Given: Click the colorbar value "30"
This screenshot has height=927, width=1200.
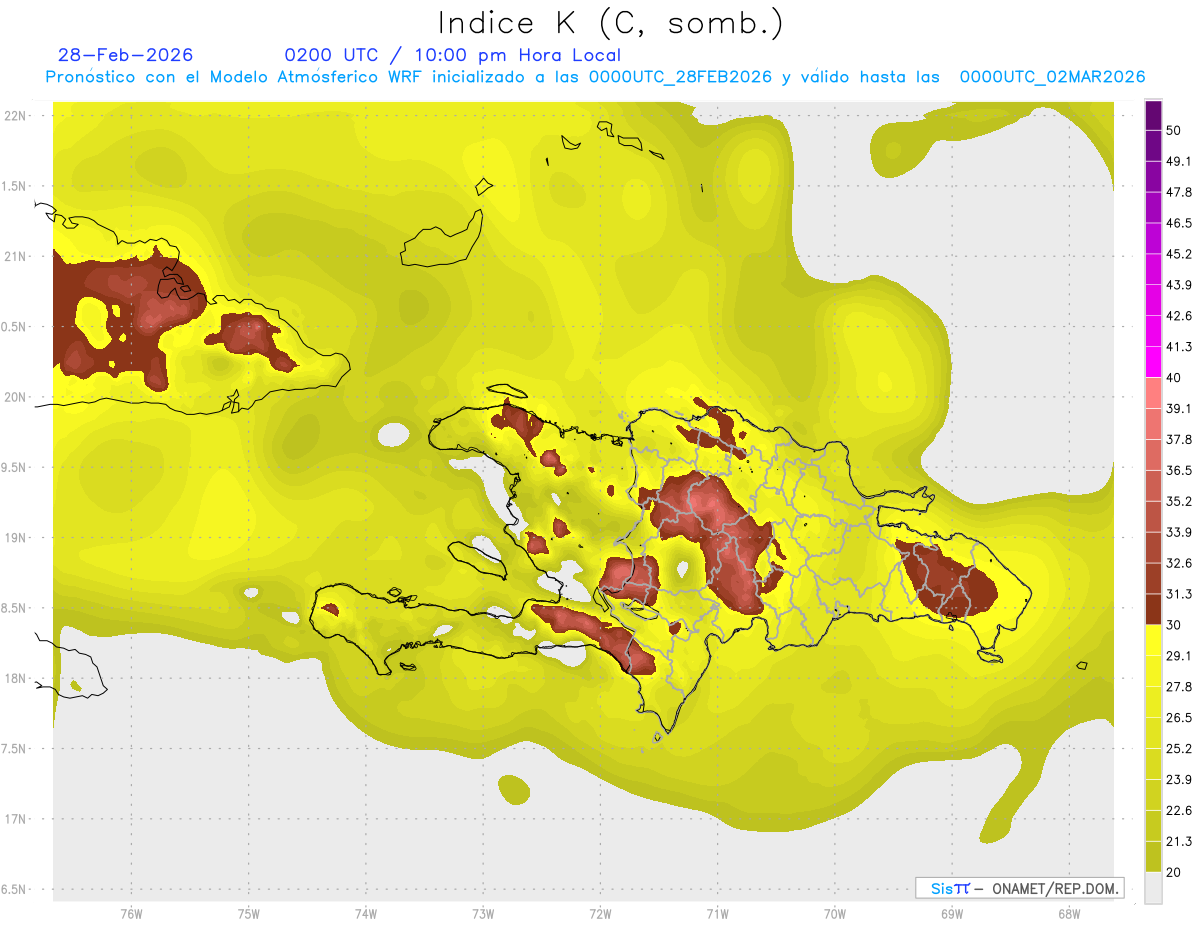Looking at the screenshot, I should click(x=1174, y=625).
